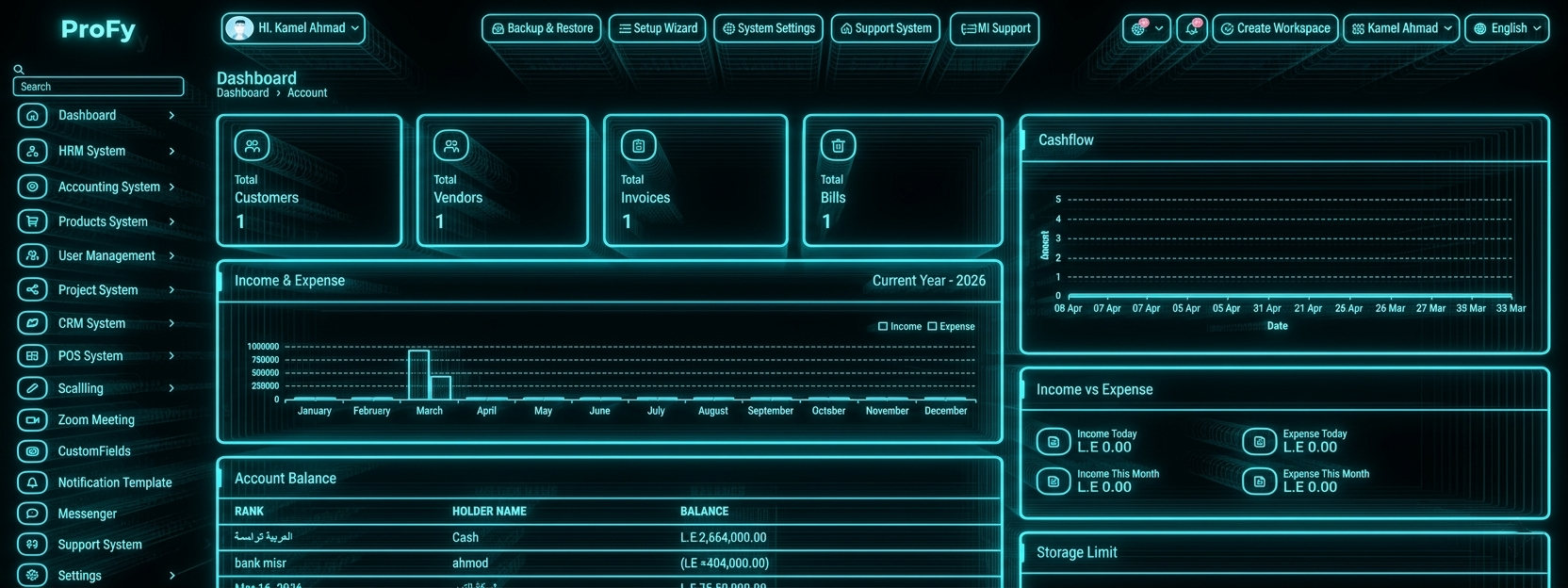The image size is (1568, 588).
Task: Click the Products System cart icon
Action: pyautogui.click(x=32, y=221)
